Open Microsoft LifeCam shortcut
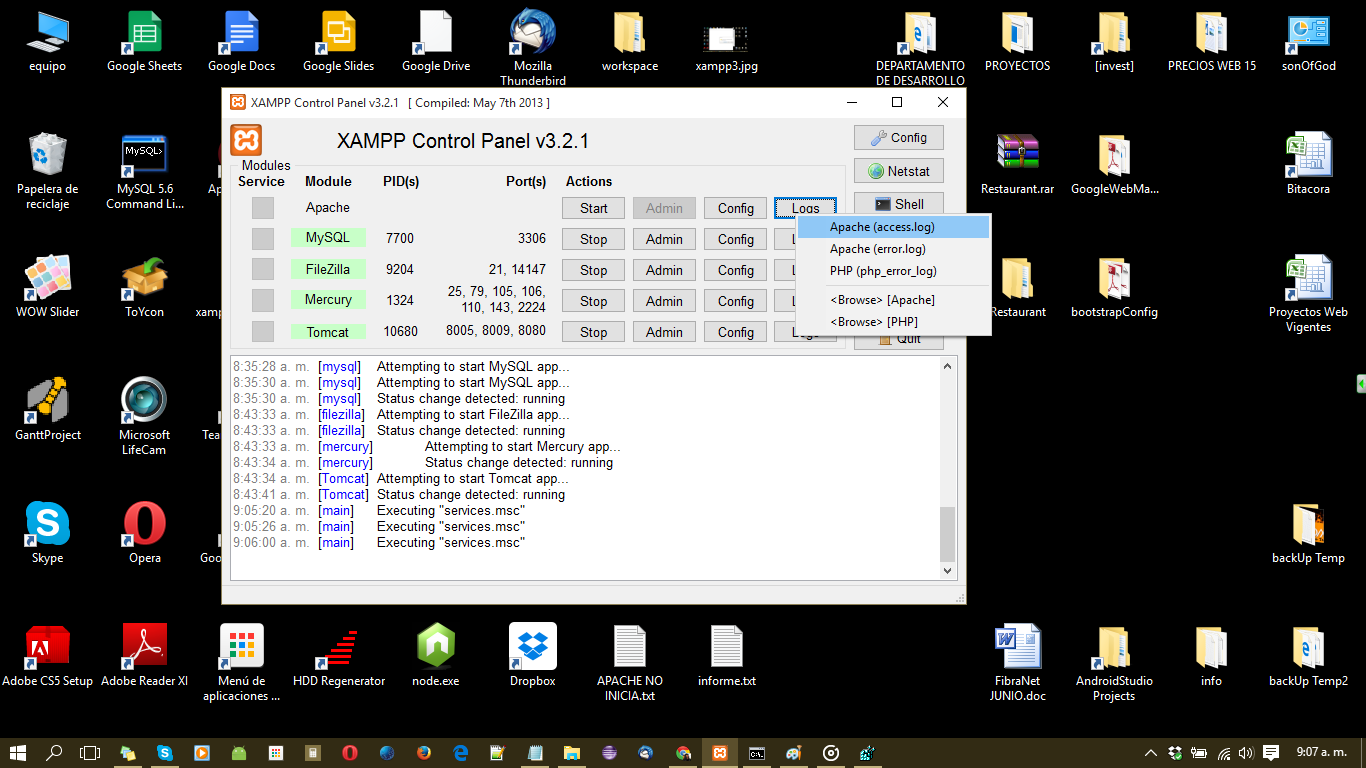This screenshot has width=1366, height=768. (x=144, y=417)
